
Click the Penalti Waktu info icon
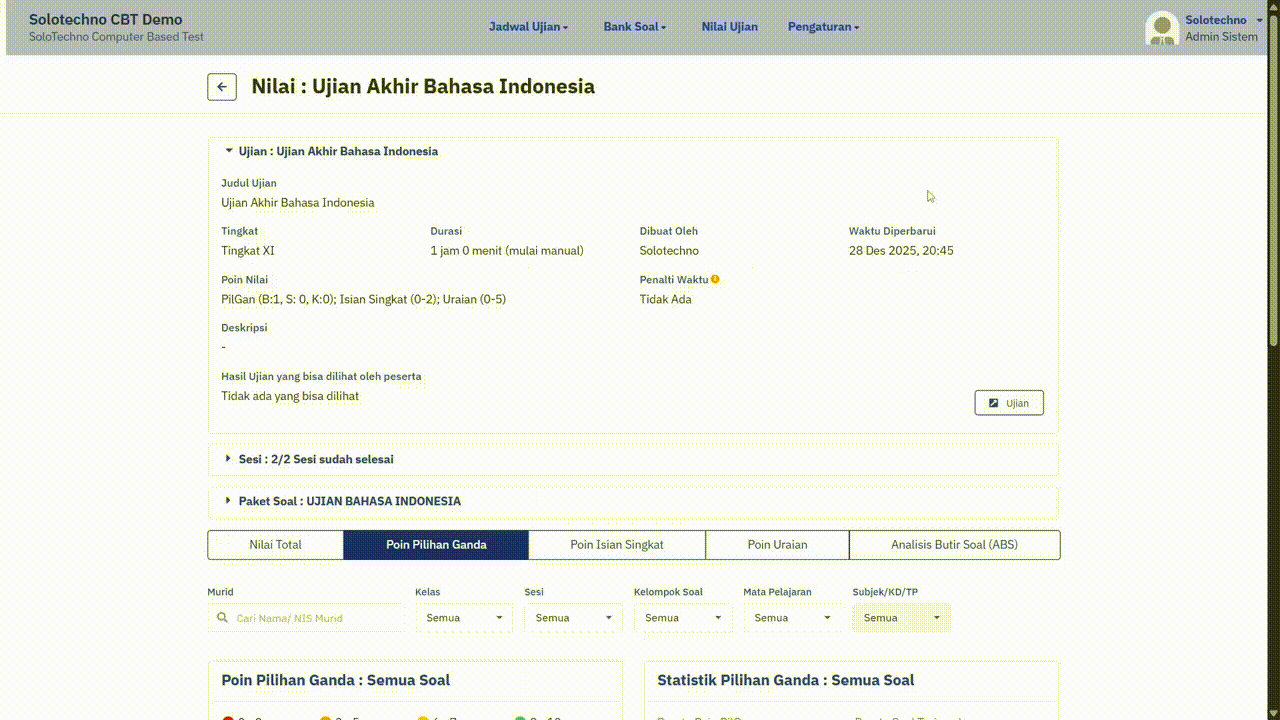click(x=715, y=280)
